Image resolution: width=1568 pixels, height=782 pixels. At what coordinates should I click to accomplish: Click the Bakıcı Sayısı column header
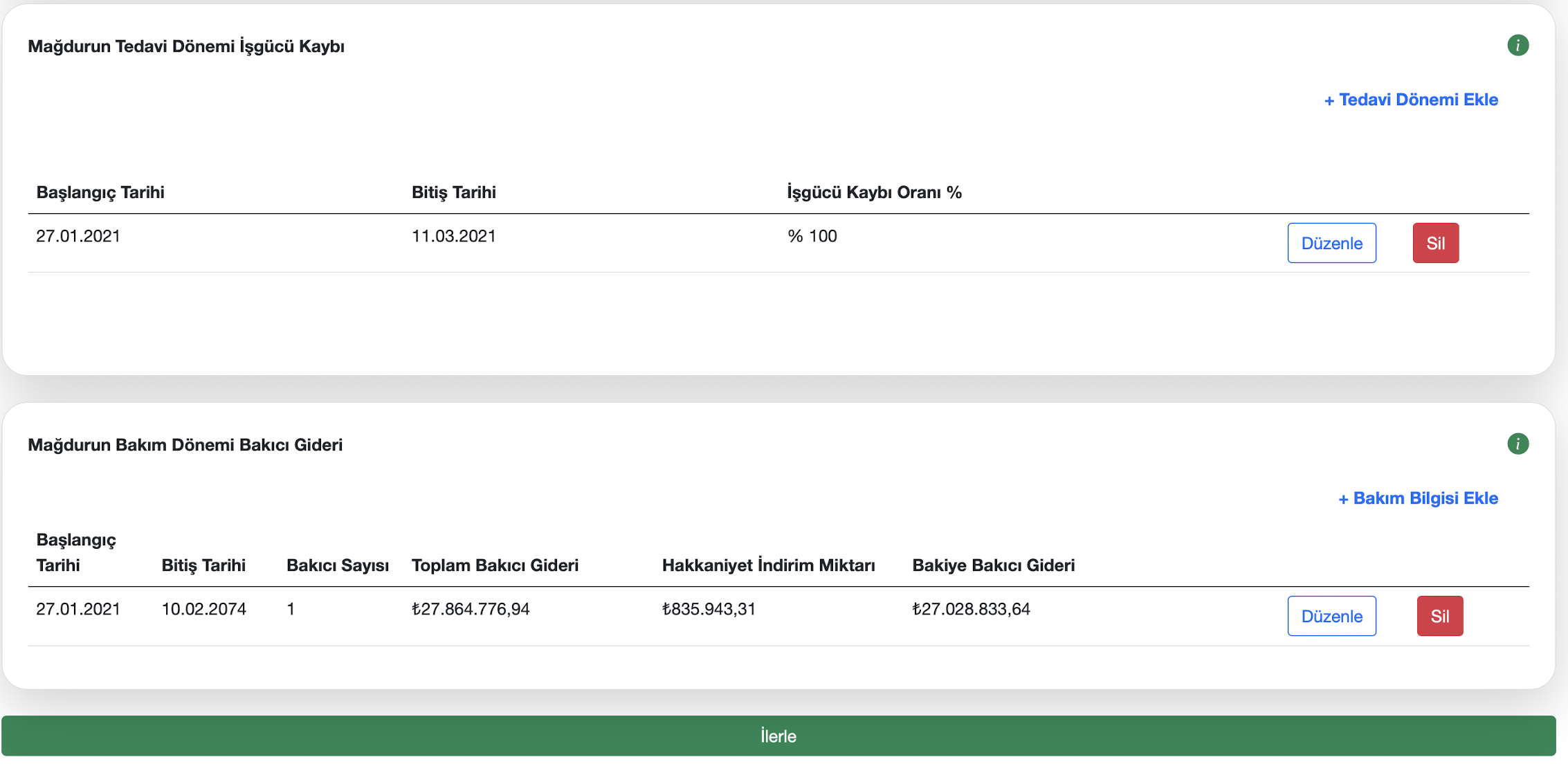coord(338,565)
